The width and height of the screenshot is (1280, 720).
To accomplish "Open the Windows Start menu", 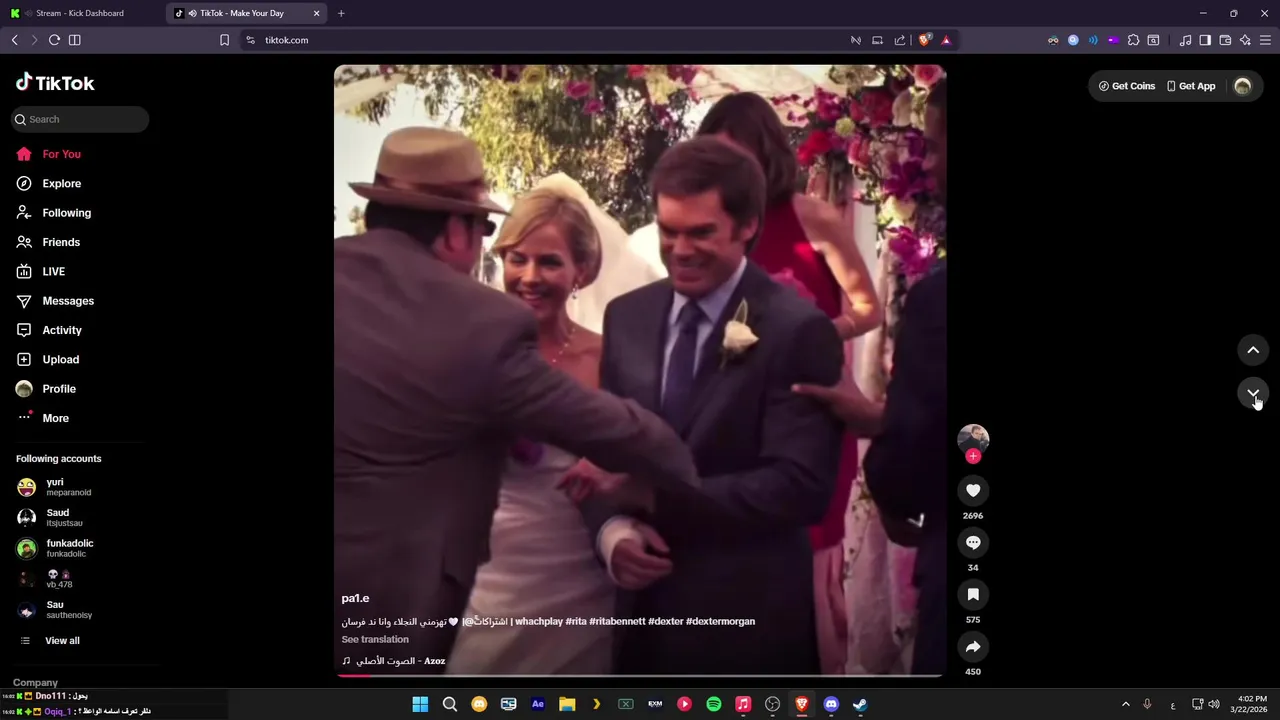I will pyautogui.click(x=420, y=704).
